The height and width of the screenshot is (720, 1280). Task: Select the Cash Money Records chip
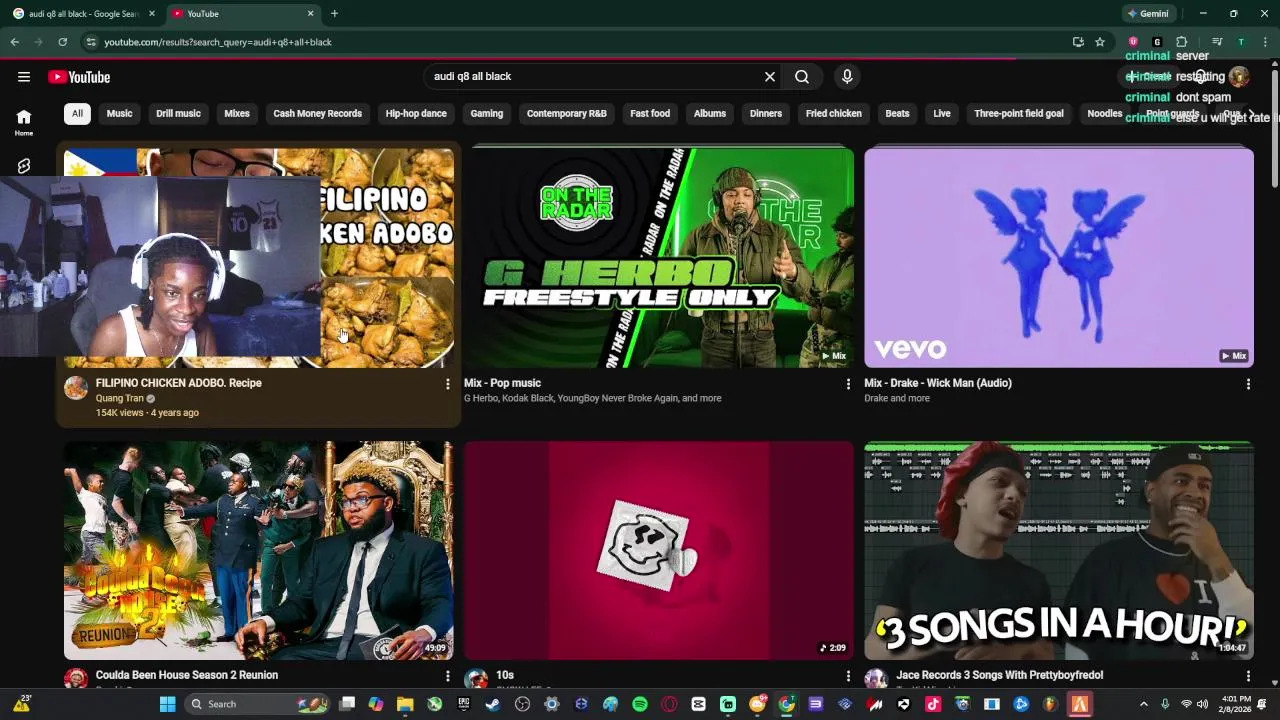point(317,114)
